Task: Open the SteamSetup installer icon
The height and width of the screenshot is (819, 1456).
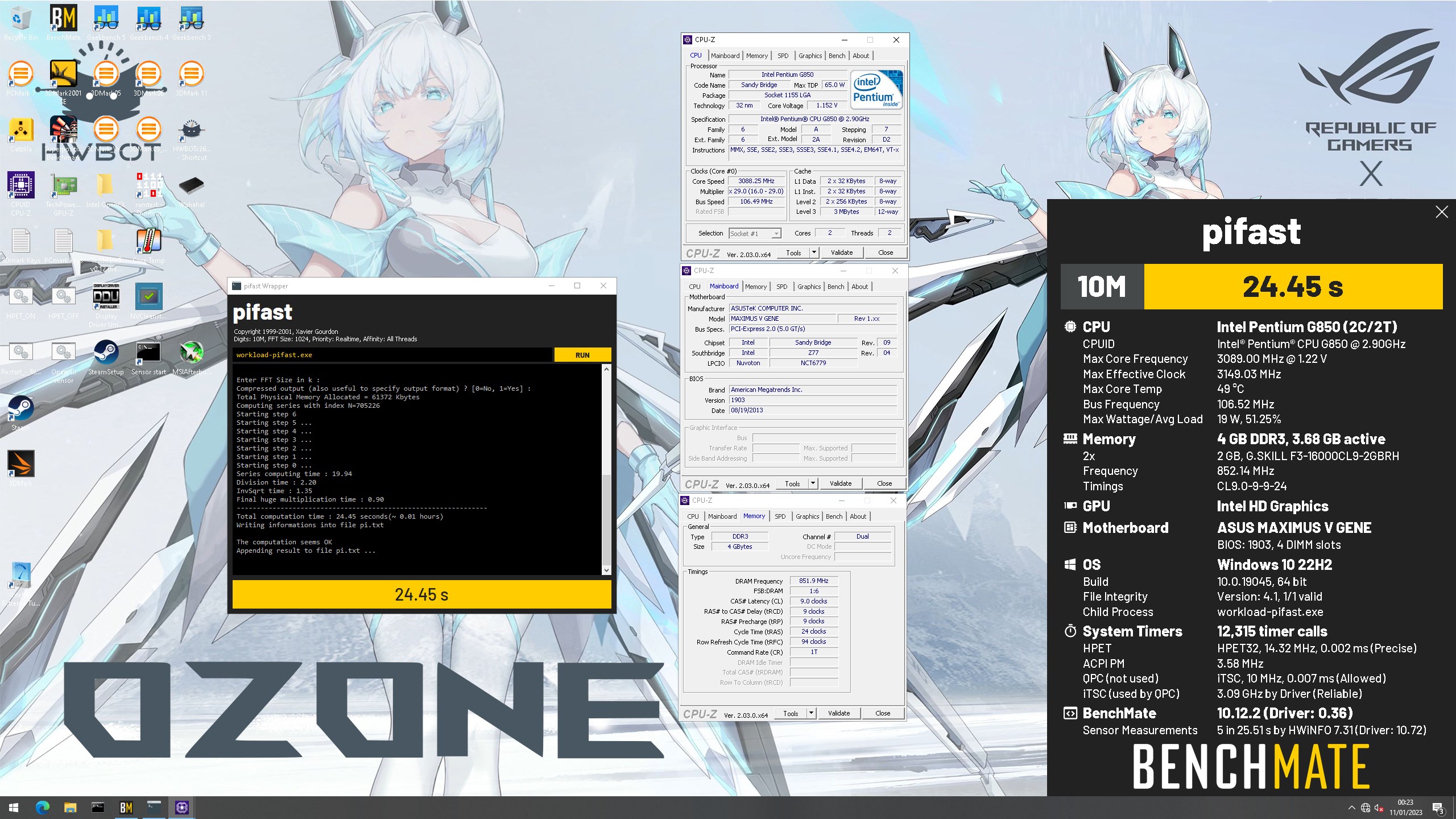Action: tap(106, 357)
